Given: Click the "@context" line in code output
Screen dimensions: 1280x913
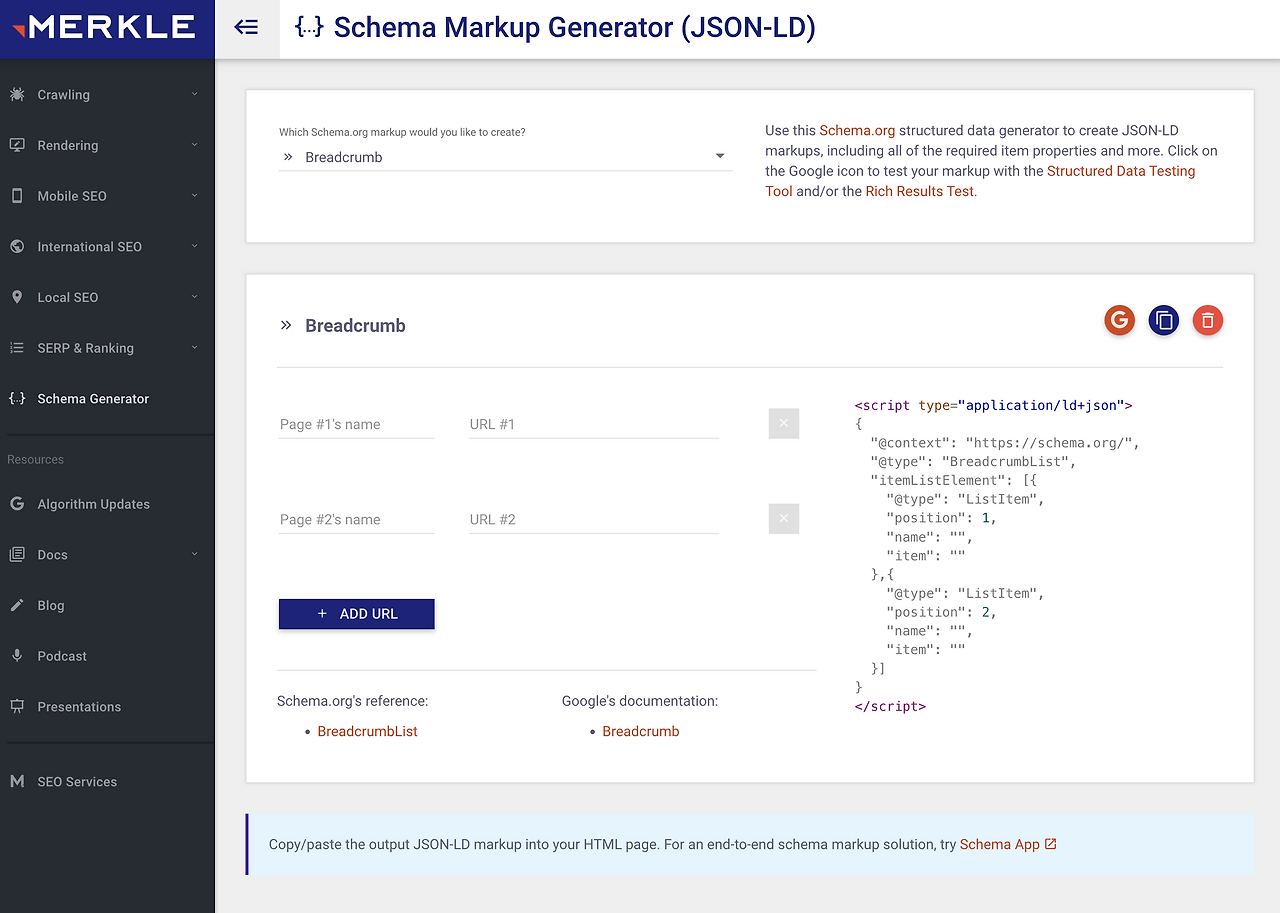Looking at the screenshot, I should [1005, 443].
